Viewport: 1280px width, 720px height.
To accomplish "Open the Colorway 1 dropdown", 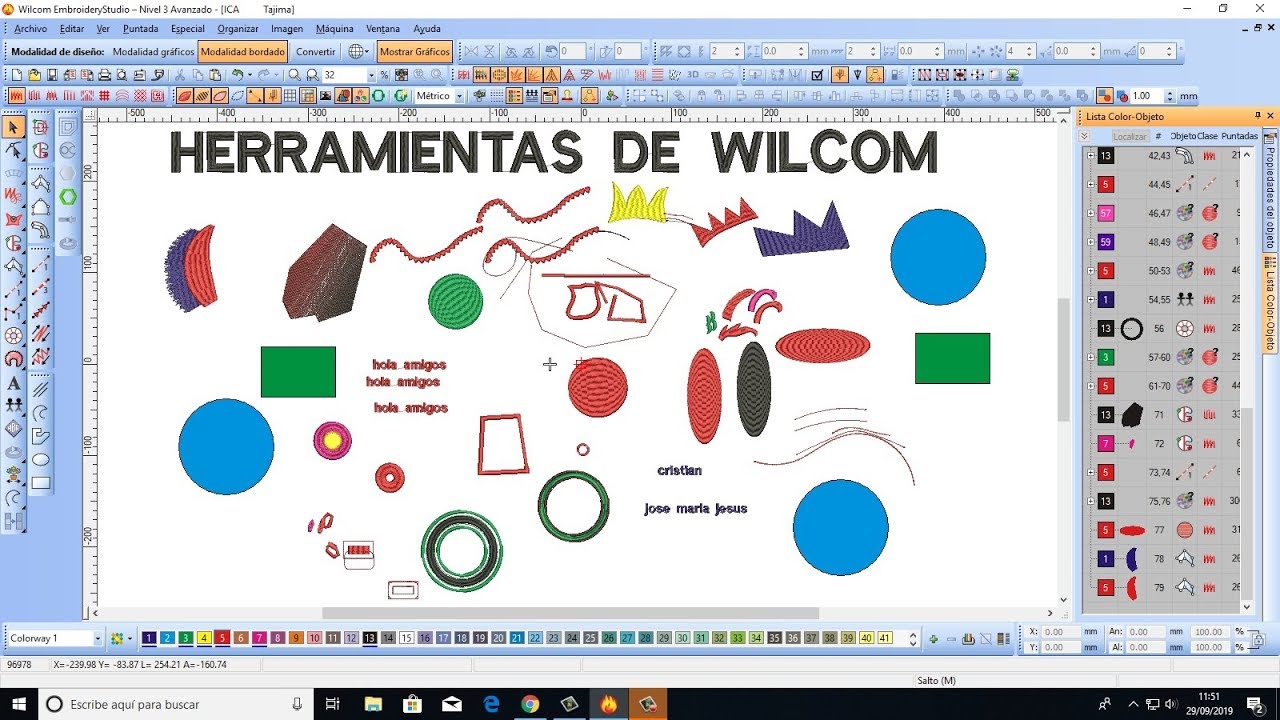I will tap(97, 638).
